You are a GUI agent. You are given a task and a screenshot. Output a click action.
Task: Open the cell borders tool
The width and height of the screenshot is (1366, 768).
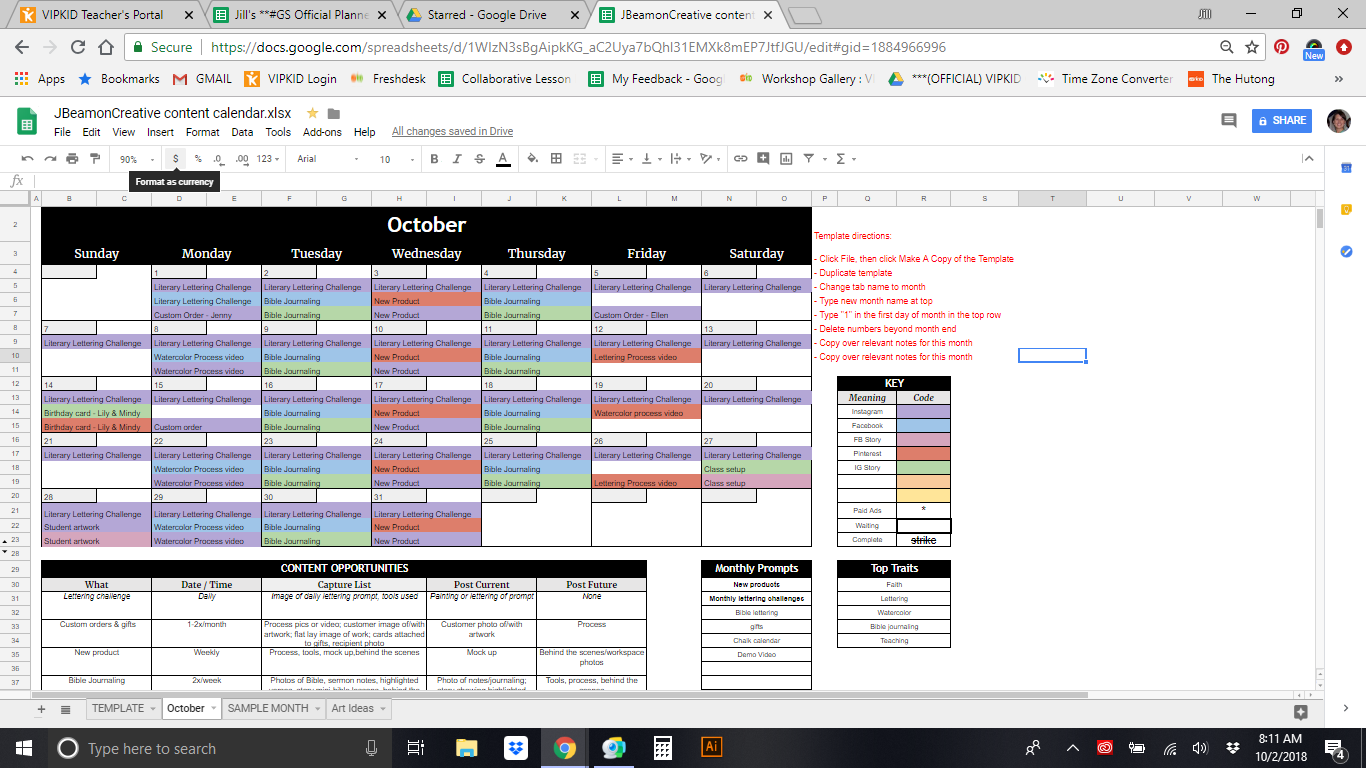pyautogui.click(x=556, y=158)
